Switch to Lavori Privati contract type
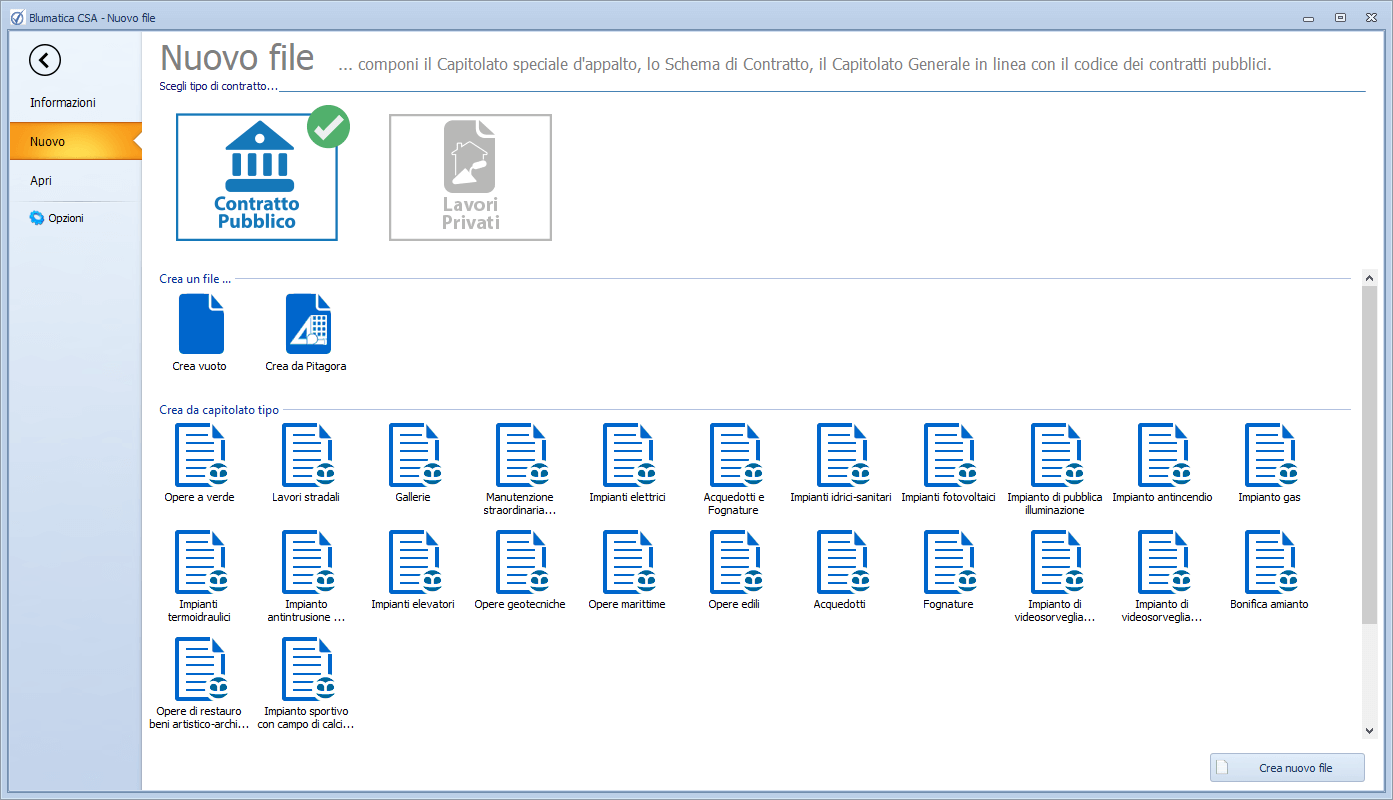Image resolution: width=1393 pixels, height=800 pixels. [470, 178]
